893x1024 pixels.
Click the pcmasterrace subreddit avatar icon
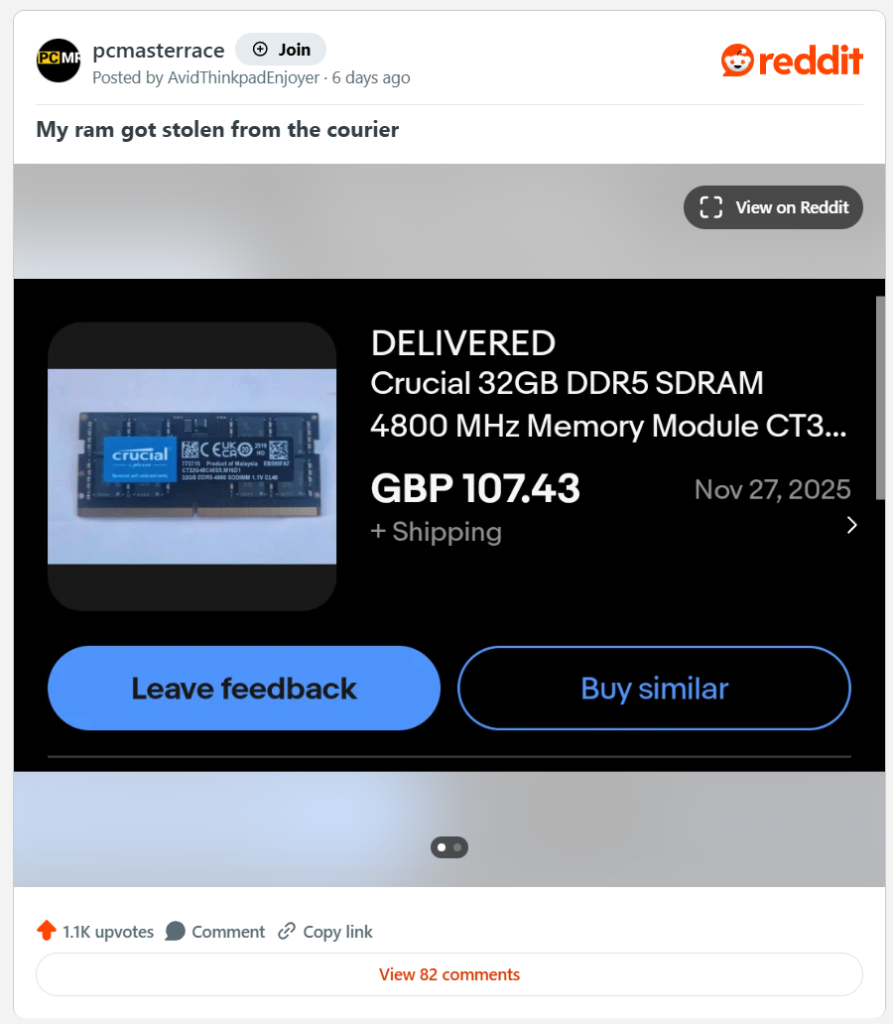(58, 60)
